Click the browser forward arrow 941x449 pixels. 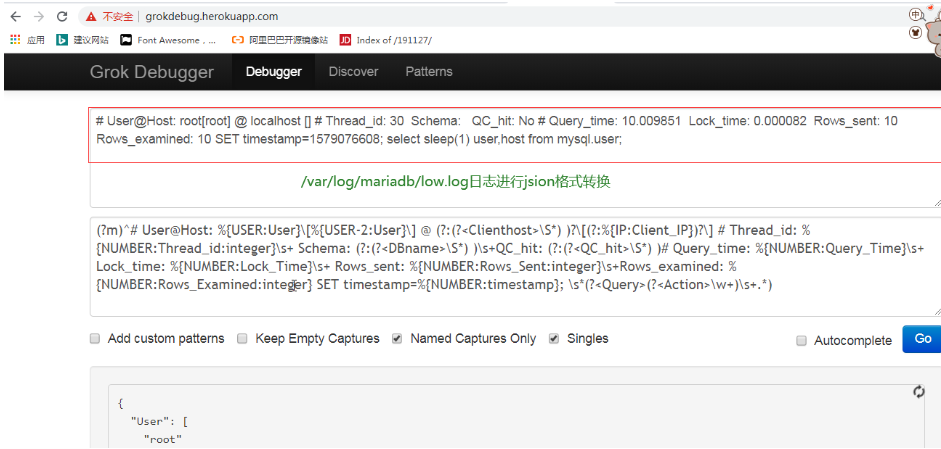coord(38,17)
